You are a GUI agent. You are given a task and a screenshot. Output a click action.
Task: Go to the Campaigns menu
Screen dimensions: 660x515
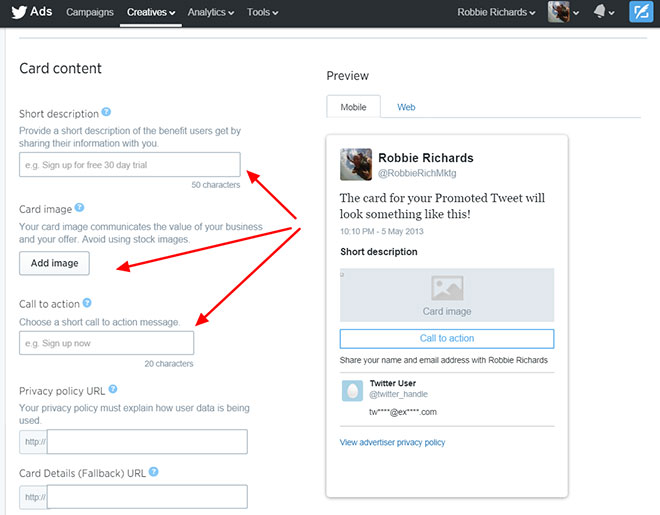[89, 13]
